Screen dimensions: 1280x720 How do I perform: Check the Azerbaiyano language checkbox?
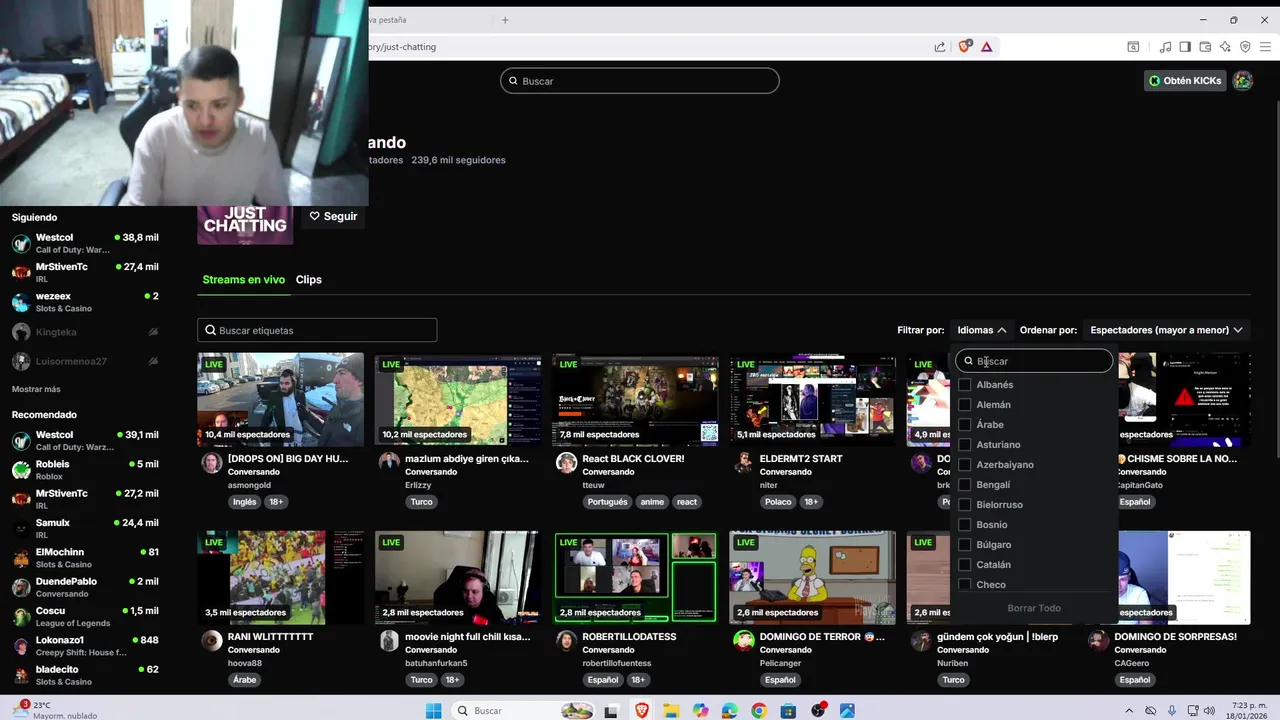(965, 465)
